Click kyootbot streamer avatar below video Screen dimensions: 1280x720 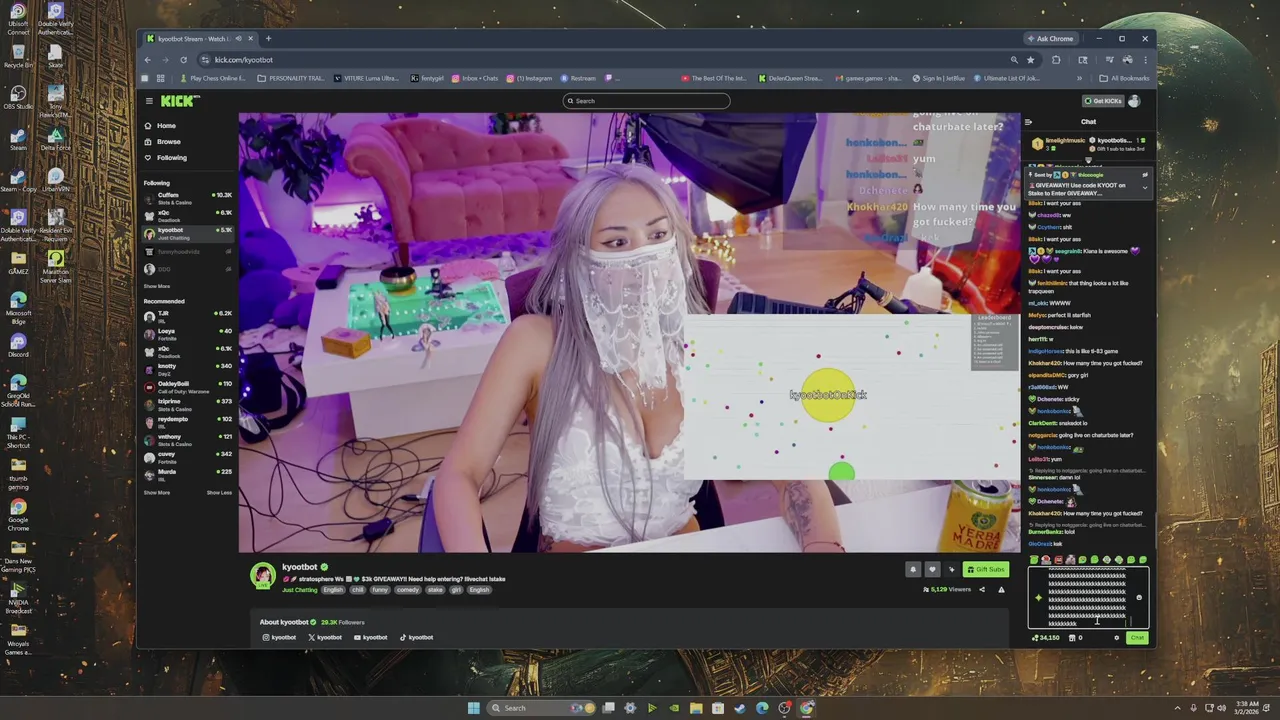(263, 576)
